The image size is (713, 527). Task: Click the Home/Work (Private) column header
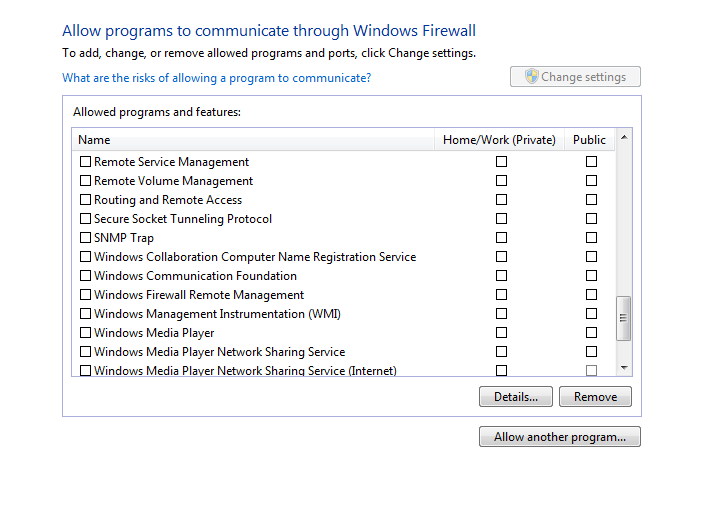(499, 140)
